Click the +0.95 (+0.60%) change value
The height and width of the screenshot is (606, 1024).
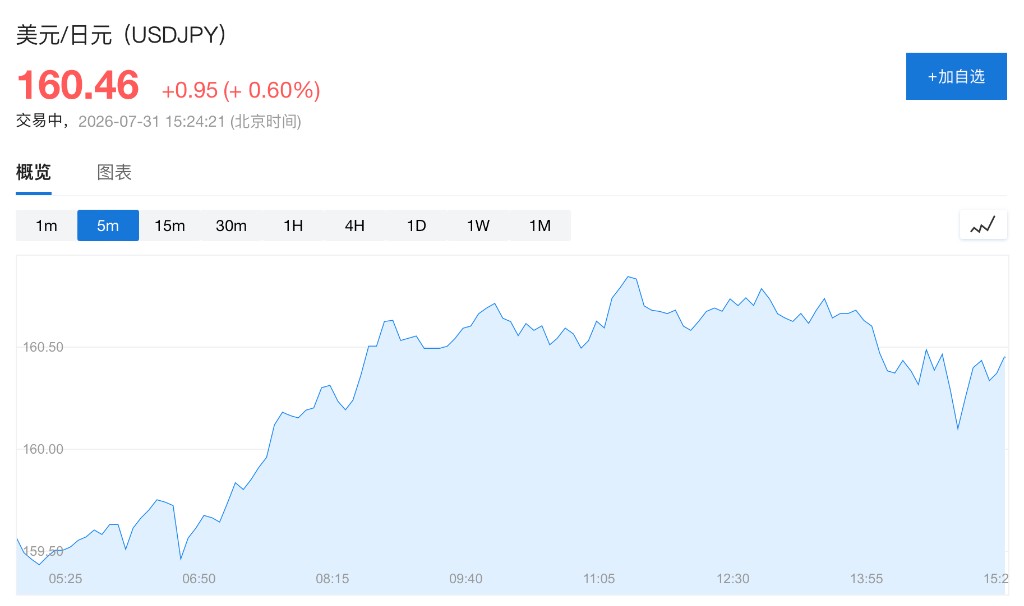[x=241, y=90]
